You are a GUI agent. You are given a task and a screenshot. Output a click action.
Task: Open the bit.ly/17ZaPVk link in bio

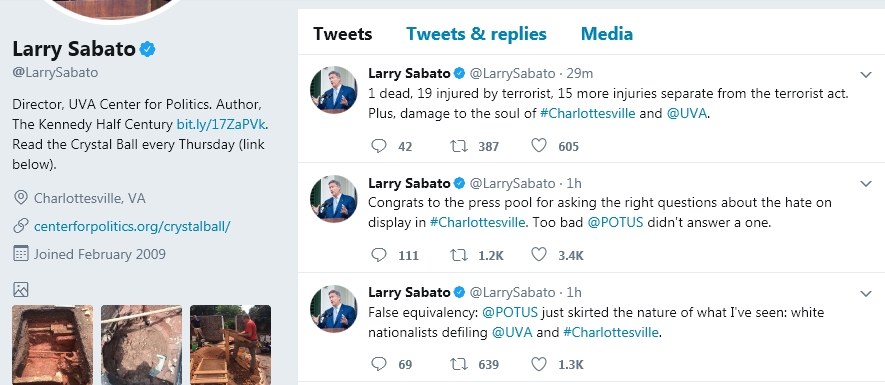tap(221, 124)
